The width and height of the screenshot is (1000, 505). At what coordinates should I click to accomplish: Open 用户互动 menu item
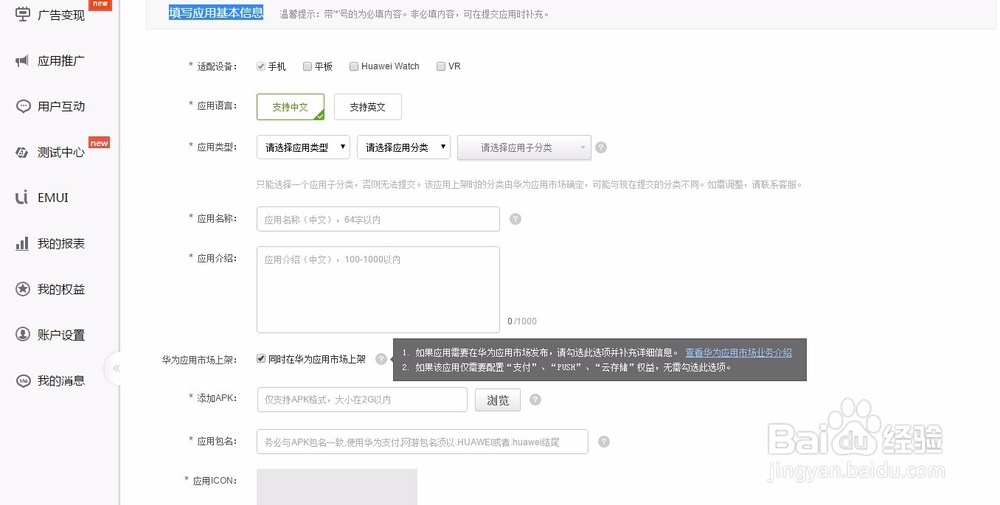61,106
